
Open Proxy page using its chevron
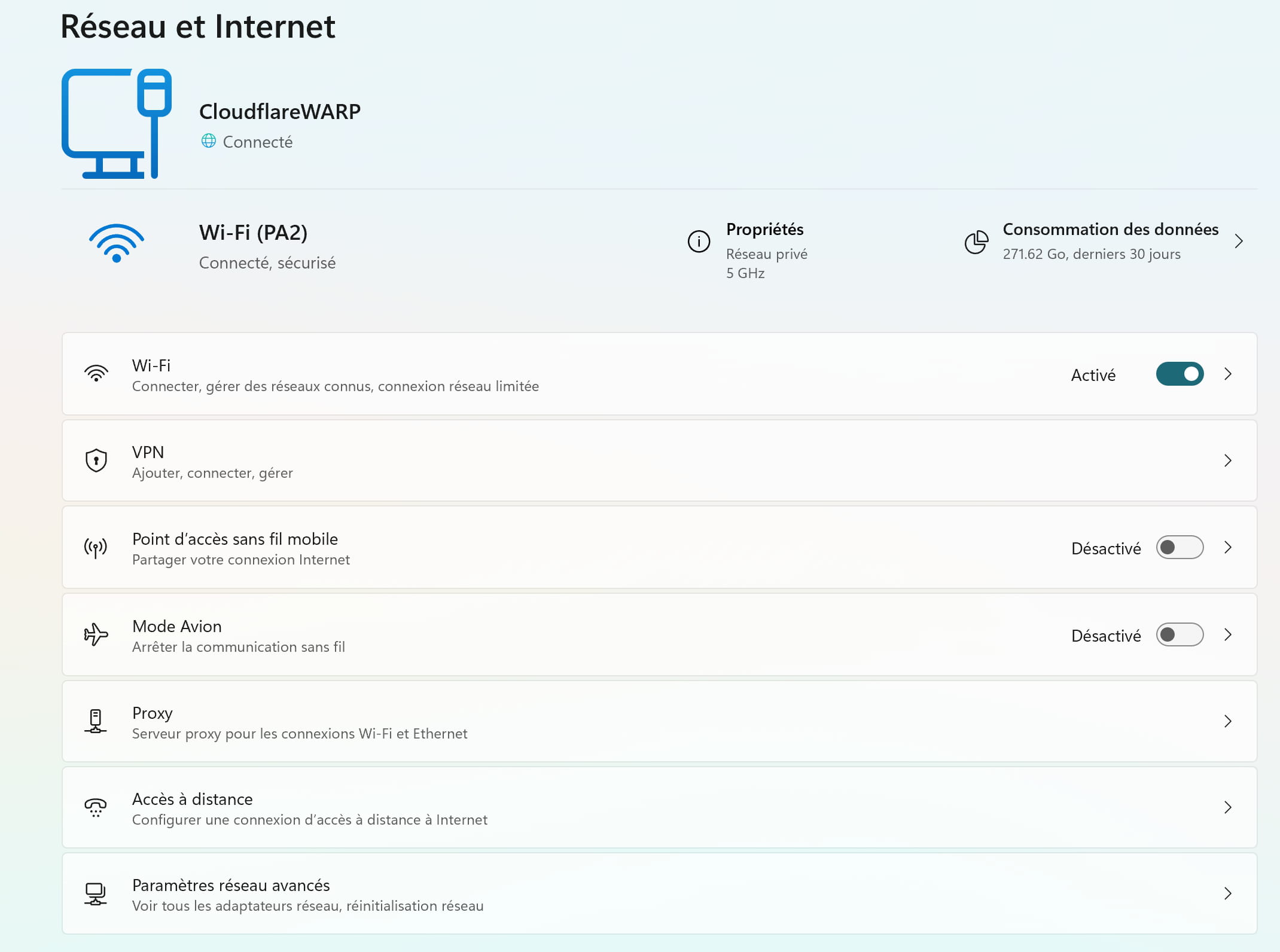[1228, 721]
